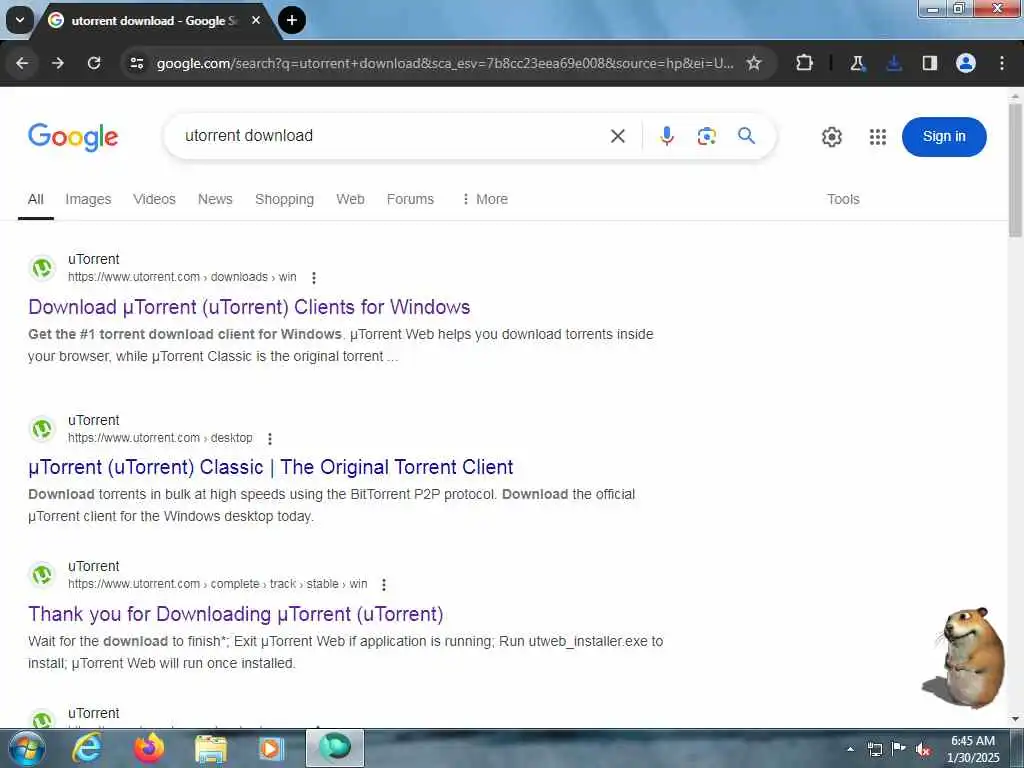Click the browser forward arrow
1024x768 pixels.
tap(58, 63)
